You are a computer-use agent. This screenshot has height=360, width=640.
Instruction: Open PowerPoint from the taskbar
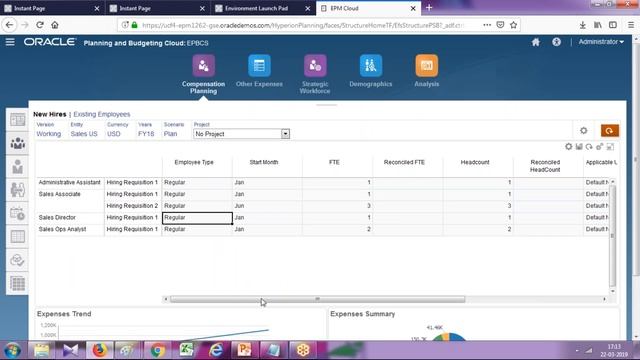coord(244,350)
